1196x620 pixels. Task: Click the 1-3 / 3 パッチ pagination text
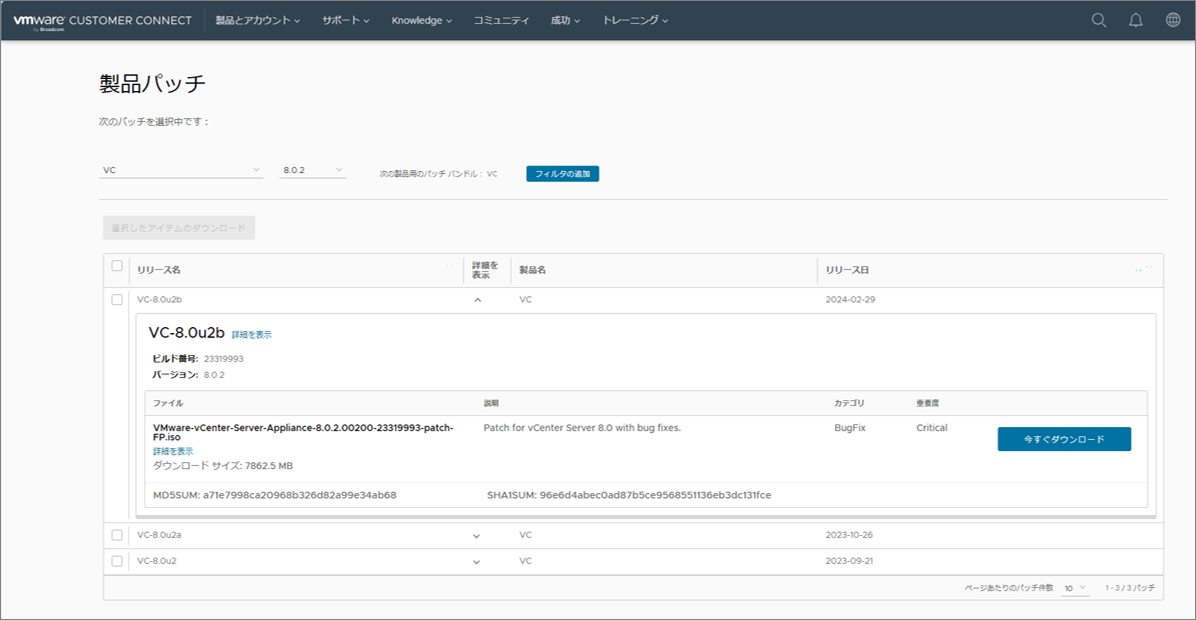coord(1130,588)
